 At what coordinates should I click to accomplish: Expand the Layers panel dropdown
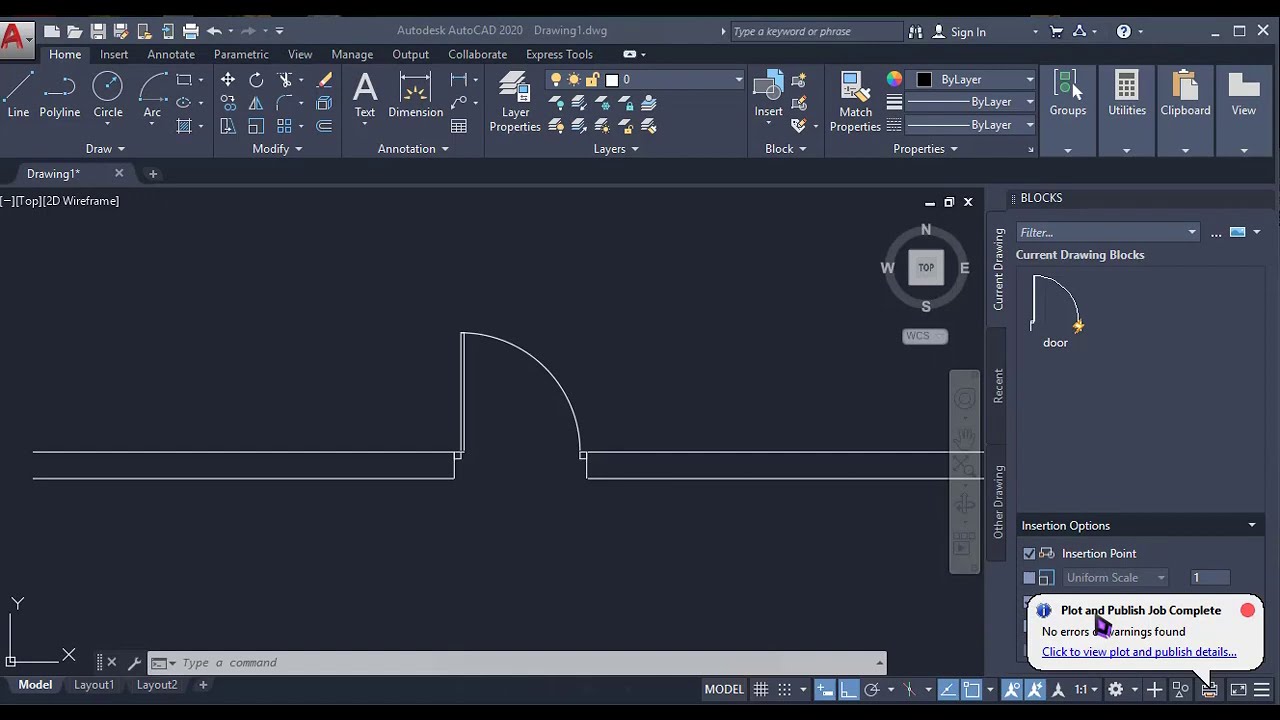tap(616, 149)
